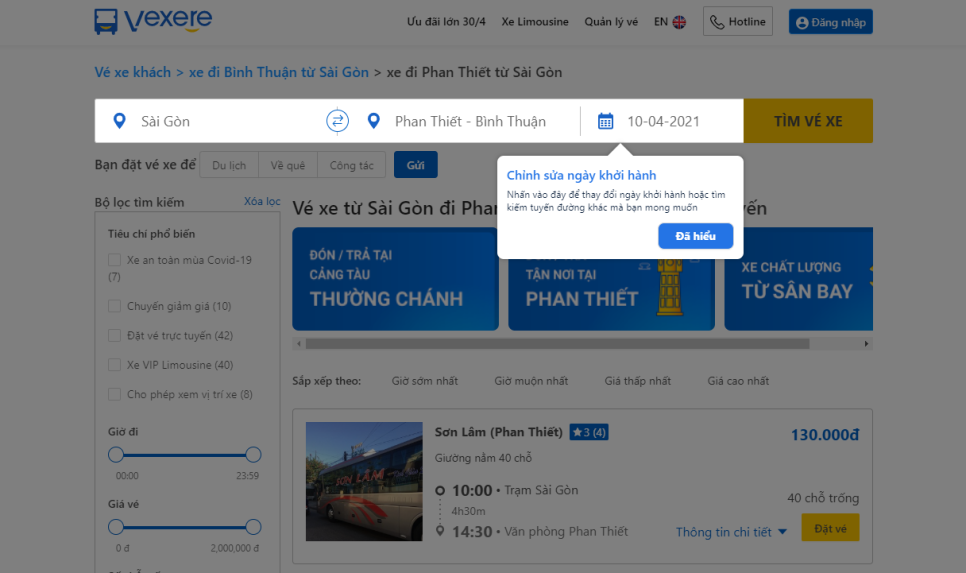
Task: Sort by Giờ sớm nhất
Action: (424, 381)
